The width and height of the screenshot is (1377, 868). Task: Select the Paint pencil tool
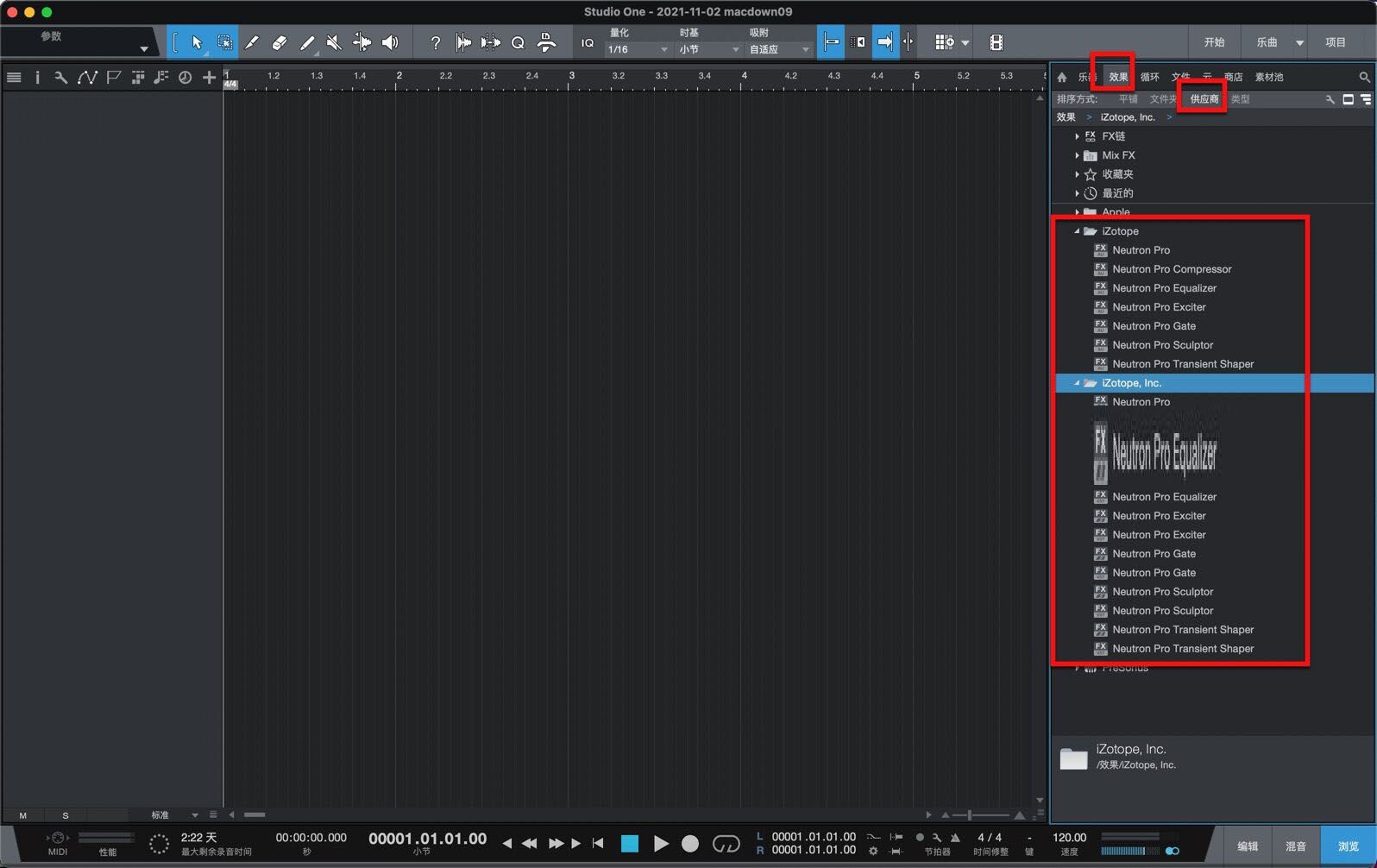(x=307, y=42)
